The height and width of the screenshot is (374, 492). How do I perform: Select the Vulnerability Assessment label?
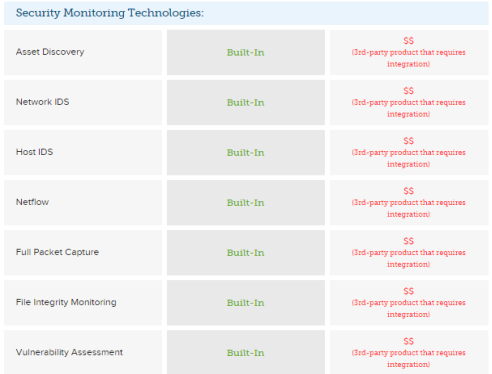coord(69,352)
